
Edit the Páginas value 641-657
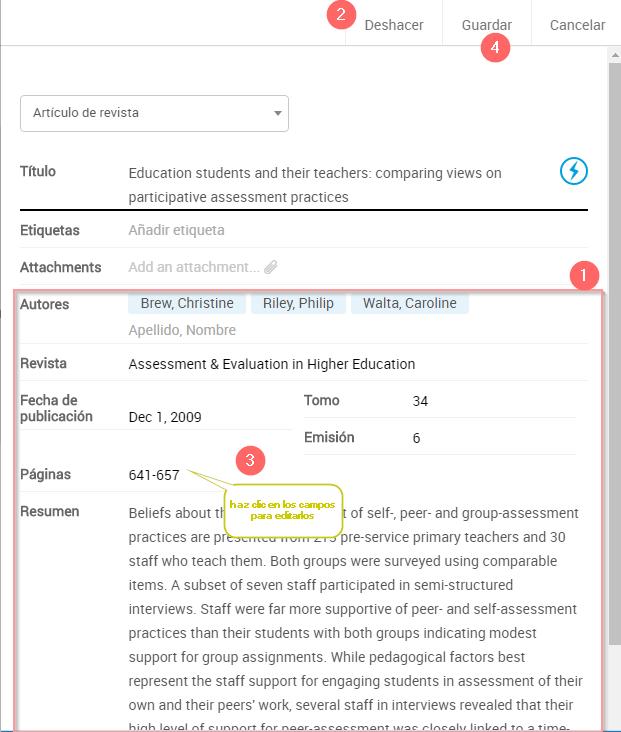pos(154,475)
